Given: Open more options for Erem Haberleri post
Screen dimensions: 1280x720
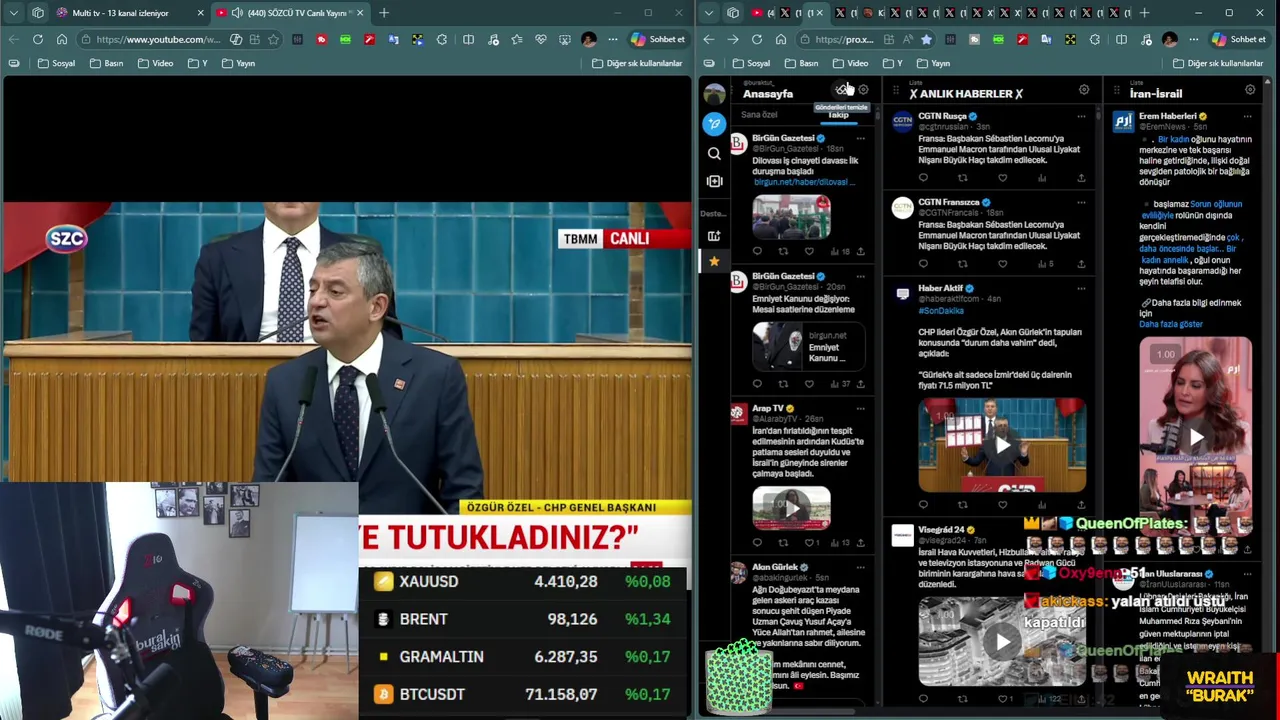Looking at the screenshot, I should 1248,116.
